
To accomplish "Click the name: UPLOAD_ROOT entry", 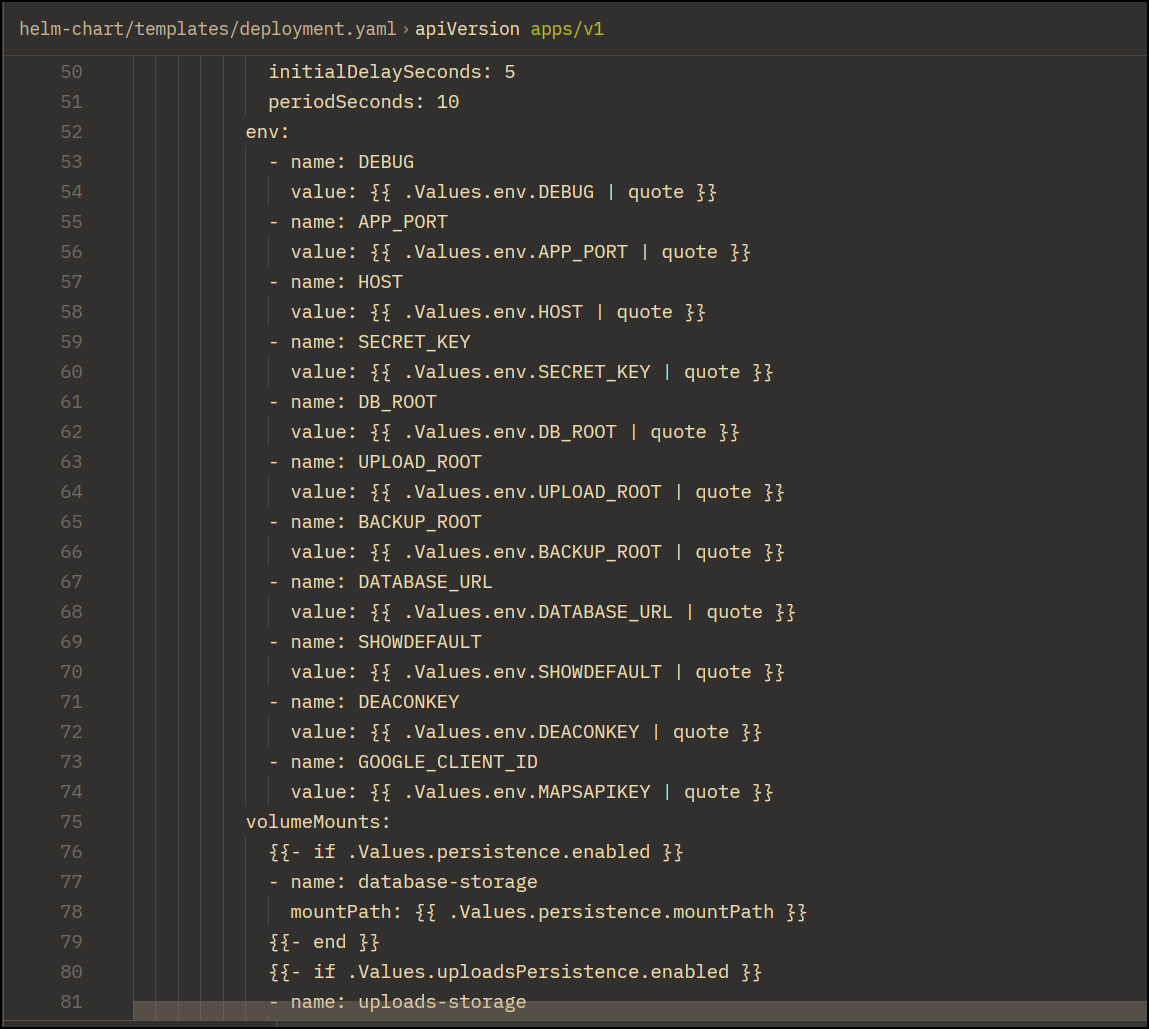I will (375, 462).
